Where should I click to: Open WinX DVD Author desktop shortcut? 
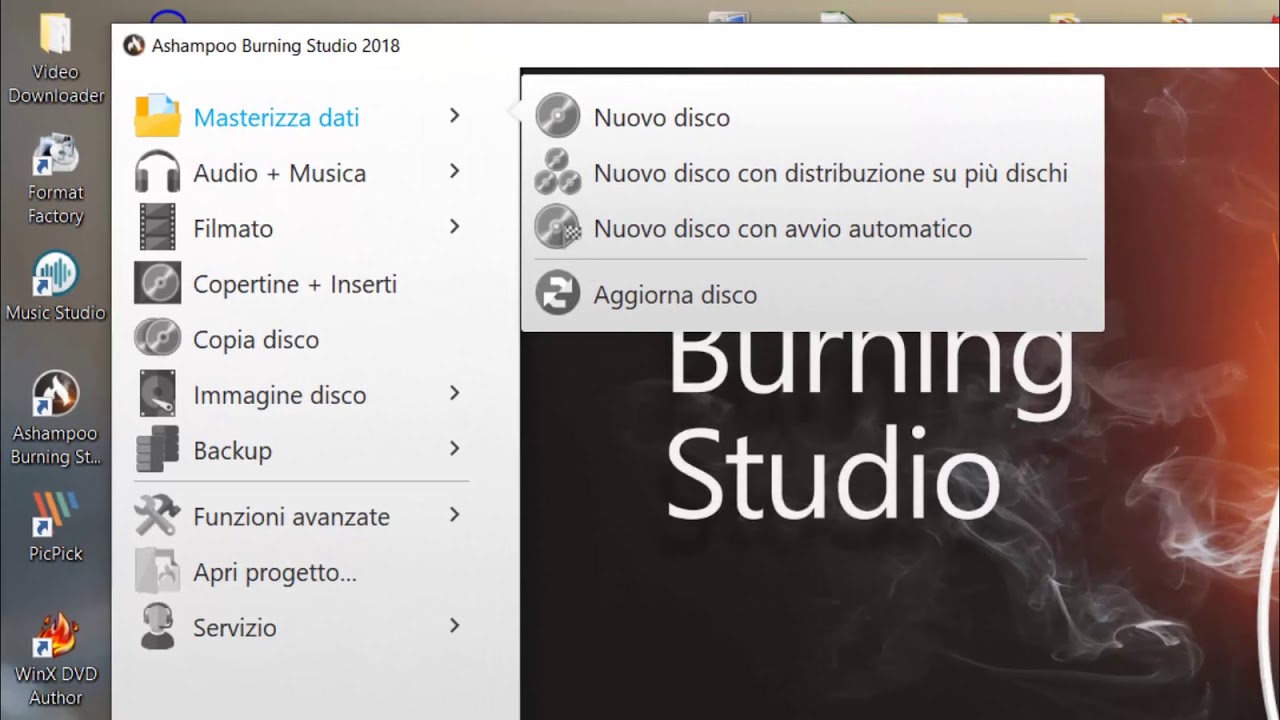pyautogui.click(x=56, y=660)
